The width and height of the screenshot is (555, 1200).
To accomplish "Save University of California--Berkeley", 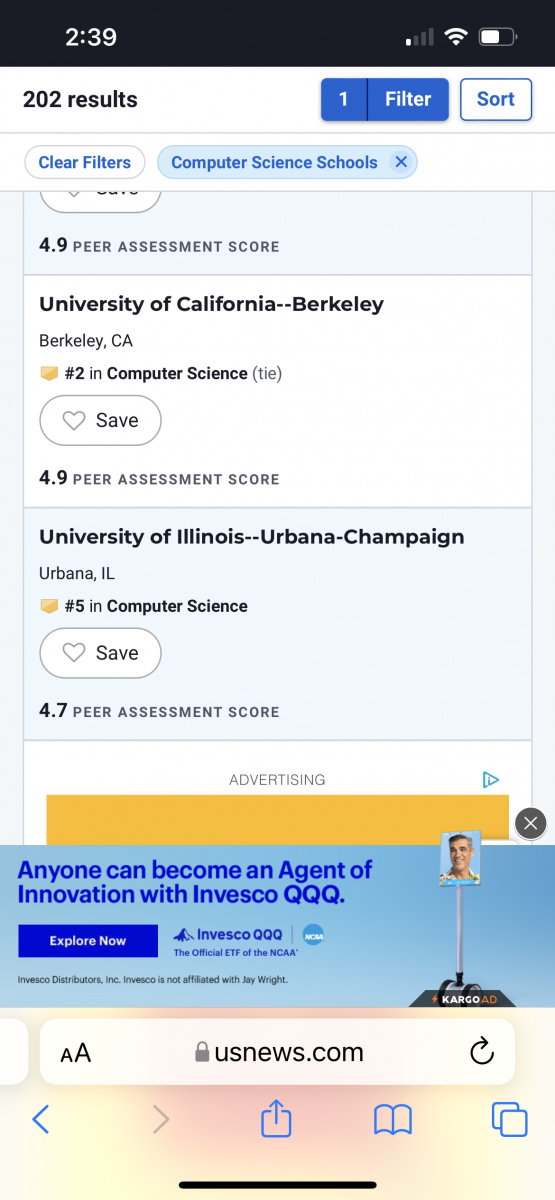I will pyautogui.click(x=100, y=421).
